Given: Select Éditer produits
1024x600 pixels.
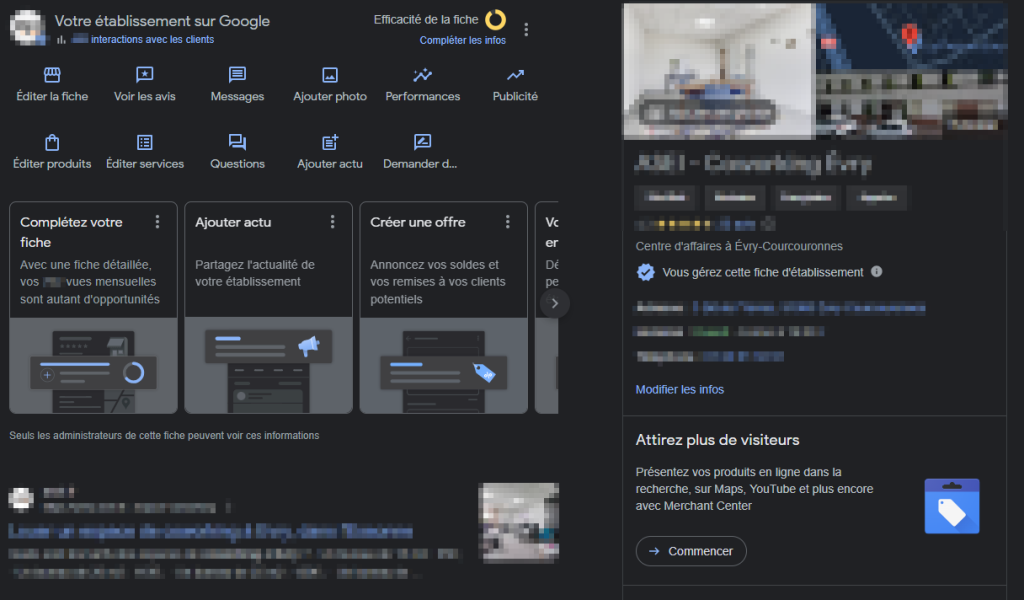Looking at the screenshot, I should (51, 142).
